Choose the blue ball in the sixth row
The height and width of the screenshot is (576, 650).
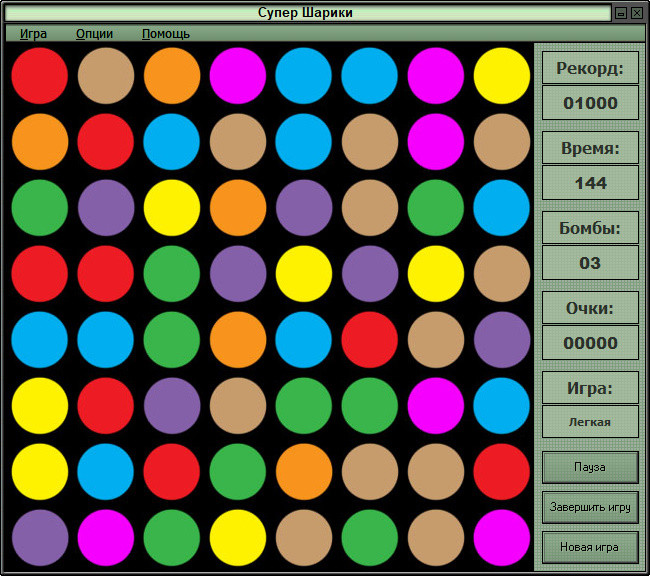(502, 406)
